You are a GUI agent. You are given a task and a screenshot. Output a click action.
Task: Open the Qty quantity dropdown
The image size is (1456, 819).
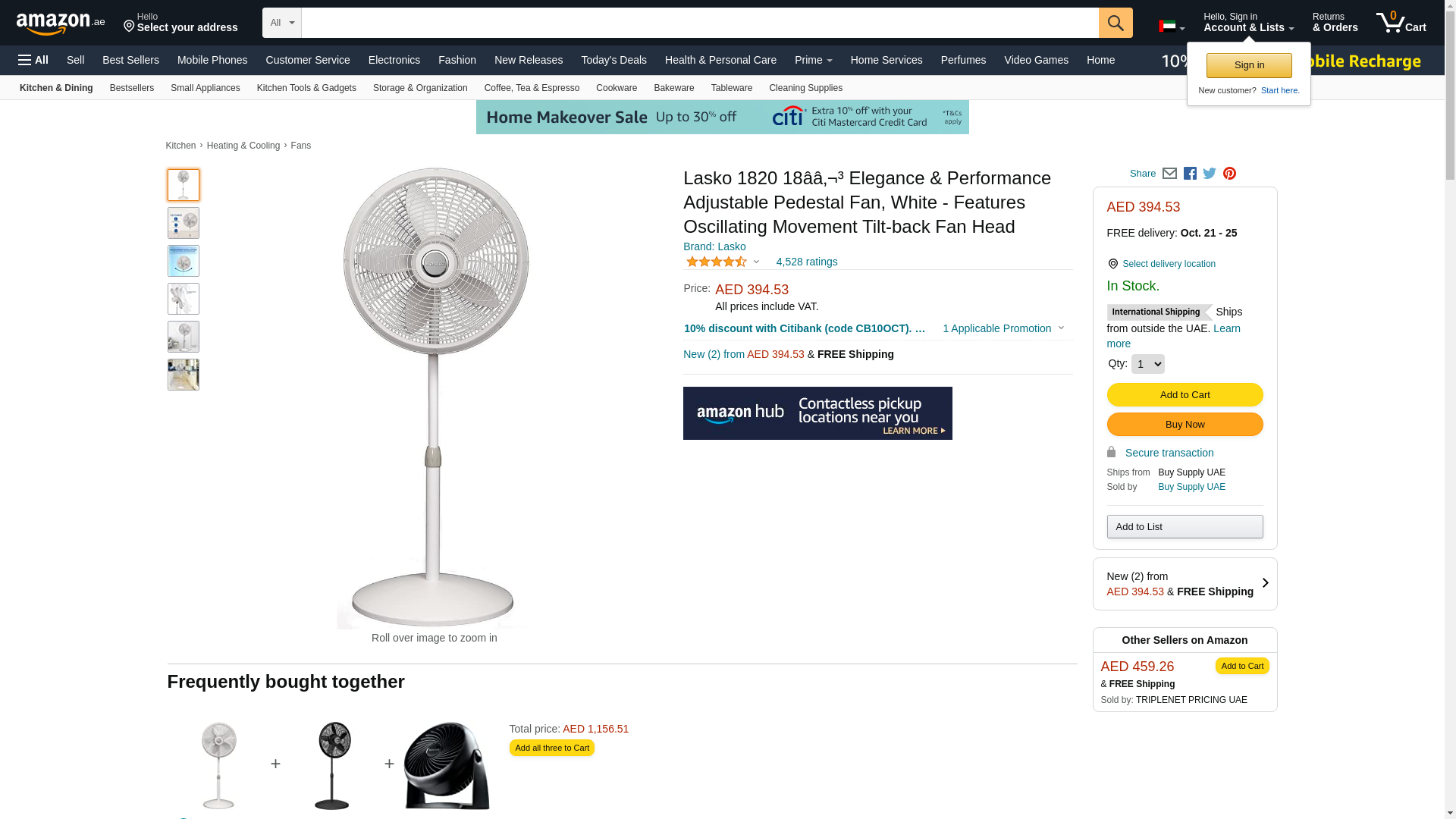pos(1147,364)
